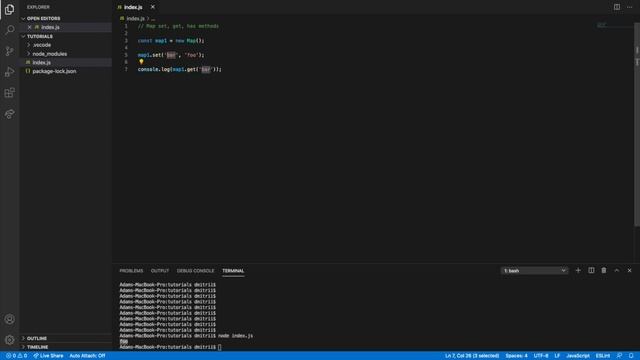Close index.js in the Open Editors list
Screen dimensions: 640x360
[x=29, y=27]
